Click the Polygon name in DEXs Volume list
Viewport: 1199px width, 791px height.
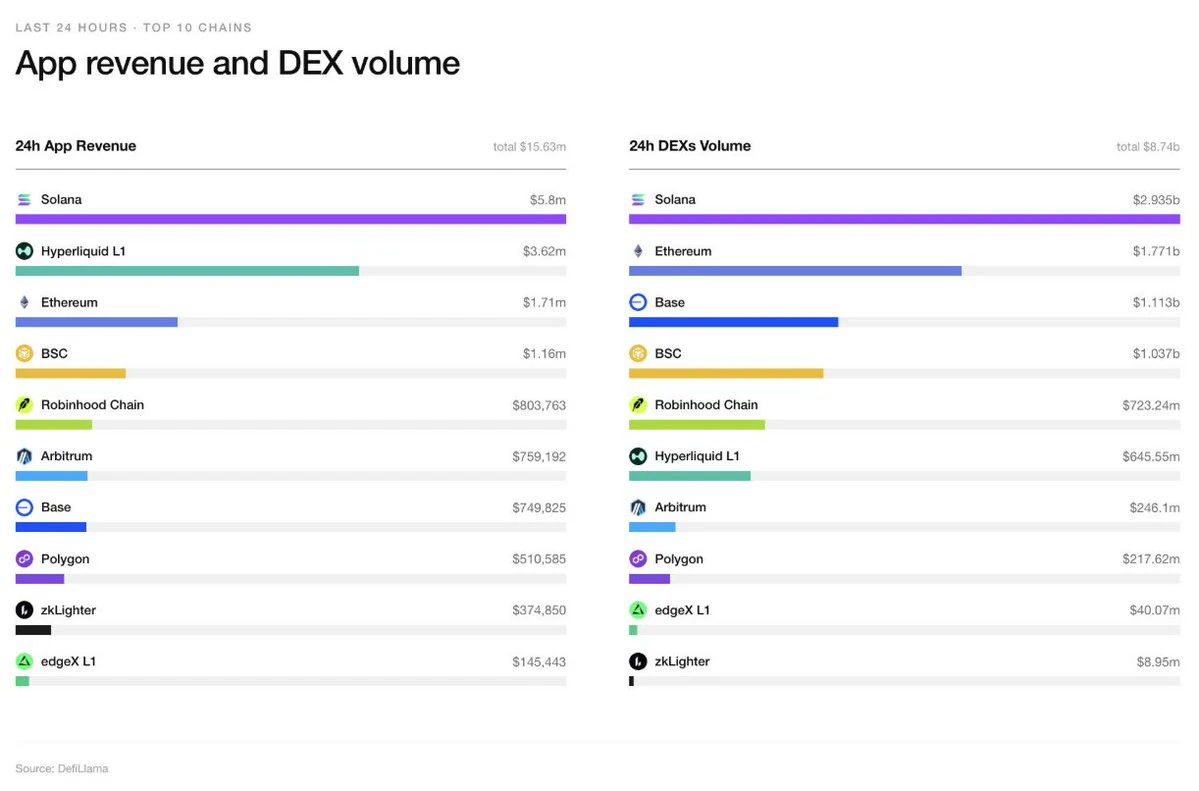[679, 559]
